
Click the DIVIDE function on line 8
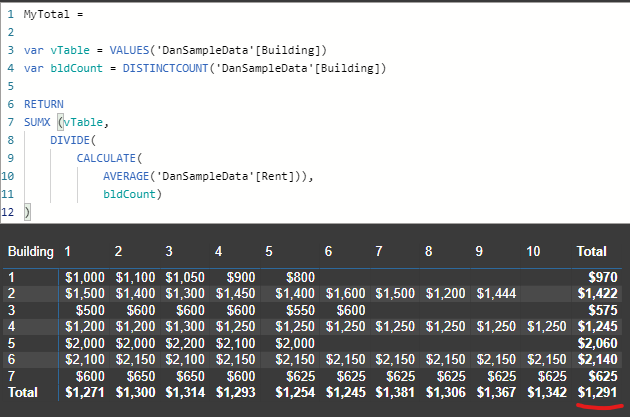tap(70, 140)
